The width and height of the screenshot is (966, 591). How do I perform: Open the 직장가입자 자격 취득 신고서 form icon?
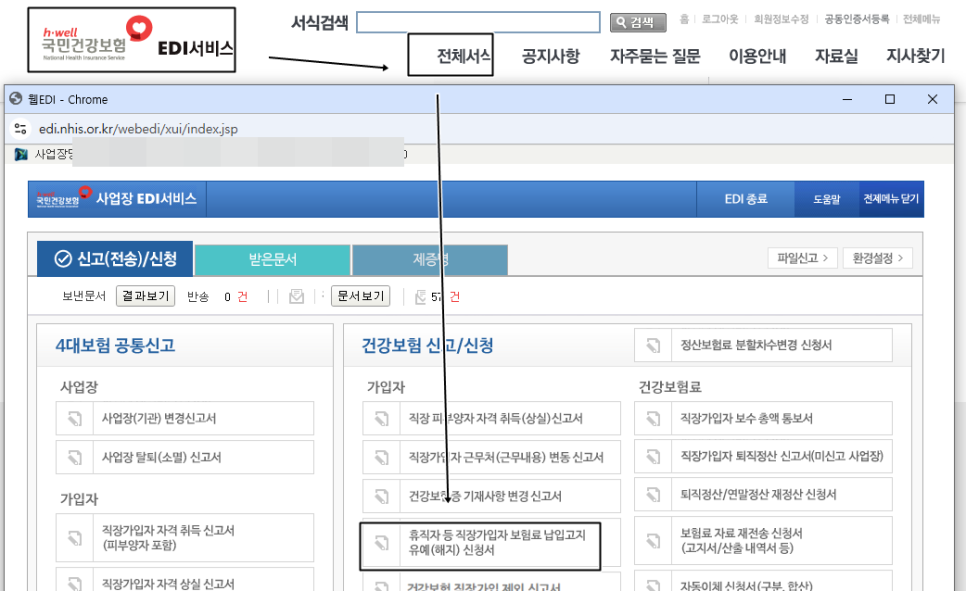pyautogui.click(x=74, y=539)
